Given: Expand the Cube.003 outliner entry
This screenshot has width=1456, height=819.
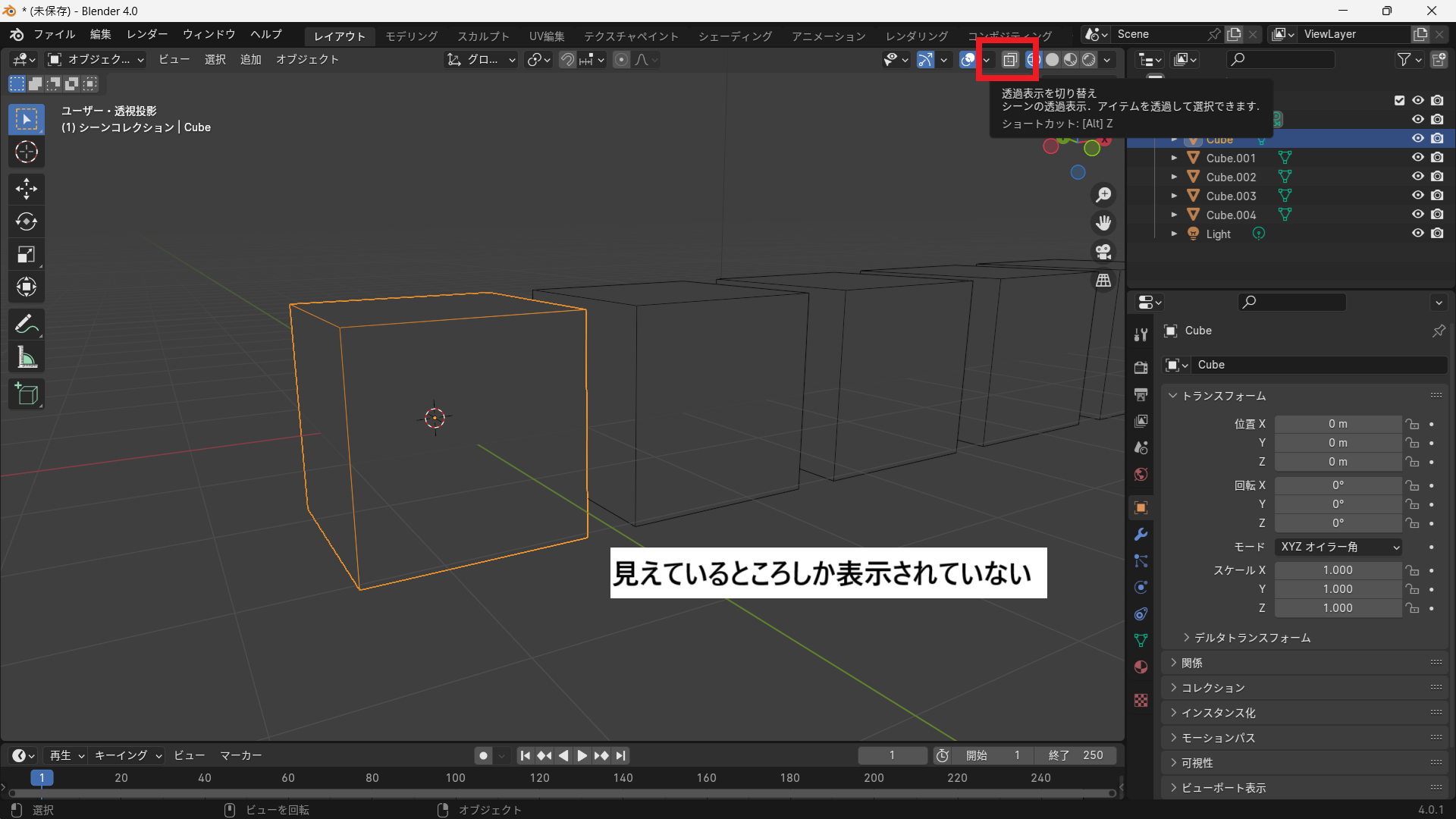Looking at the screenshot, I should [1174, 196].
